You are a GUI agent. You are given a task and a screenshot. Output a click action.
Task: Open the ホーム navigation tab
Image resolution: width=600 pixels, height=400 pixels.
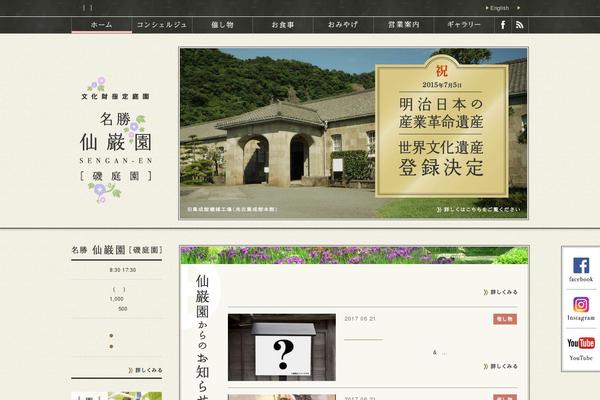[102, 25]
